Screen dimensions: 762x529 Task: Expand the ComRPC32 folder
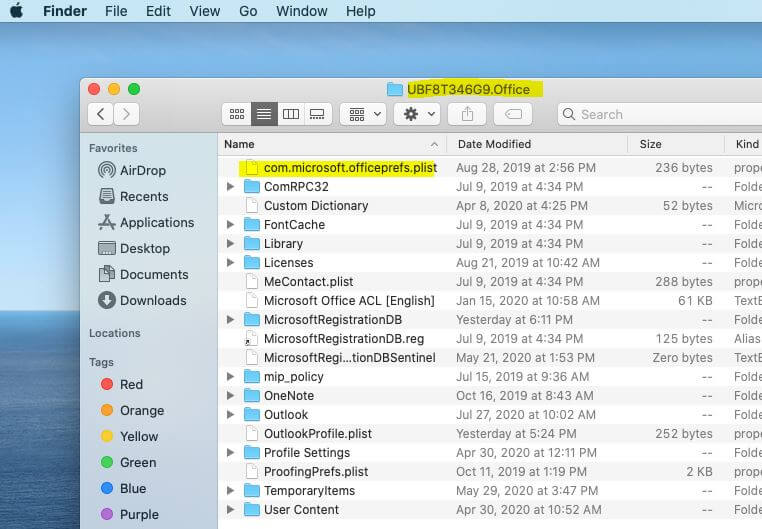point(231,187)
